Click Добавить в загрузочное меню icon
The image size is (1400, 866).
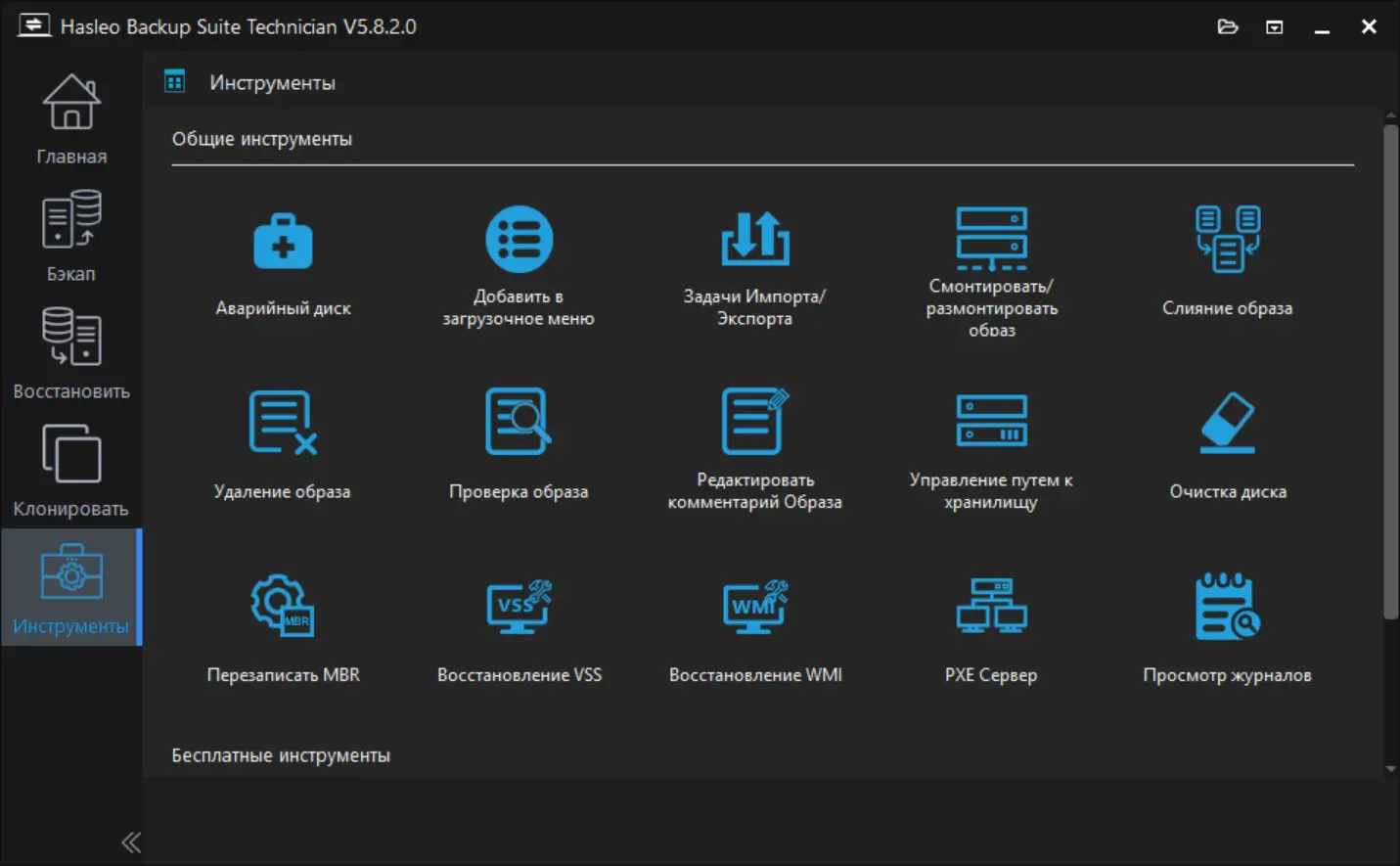[519, 241]
